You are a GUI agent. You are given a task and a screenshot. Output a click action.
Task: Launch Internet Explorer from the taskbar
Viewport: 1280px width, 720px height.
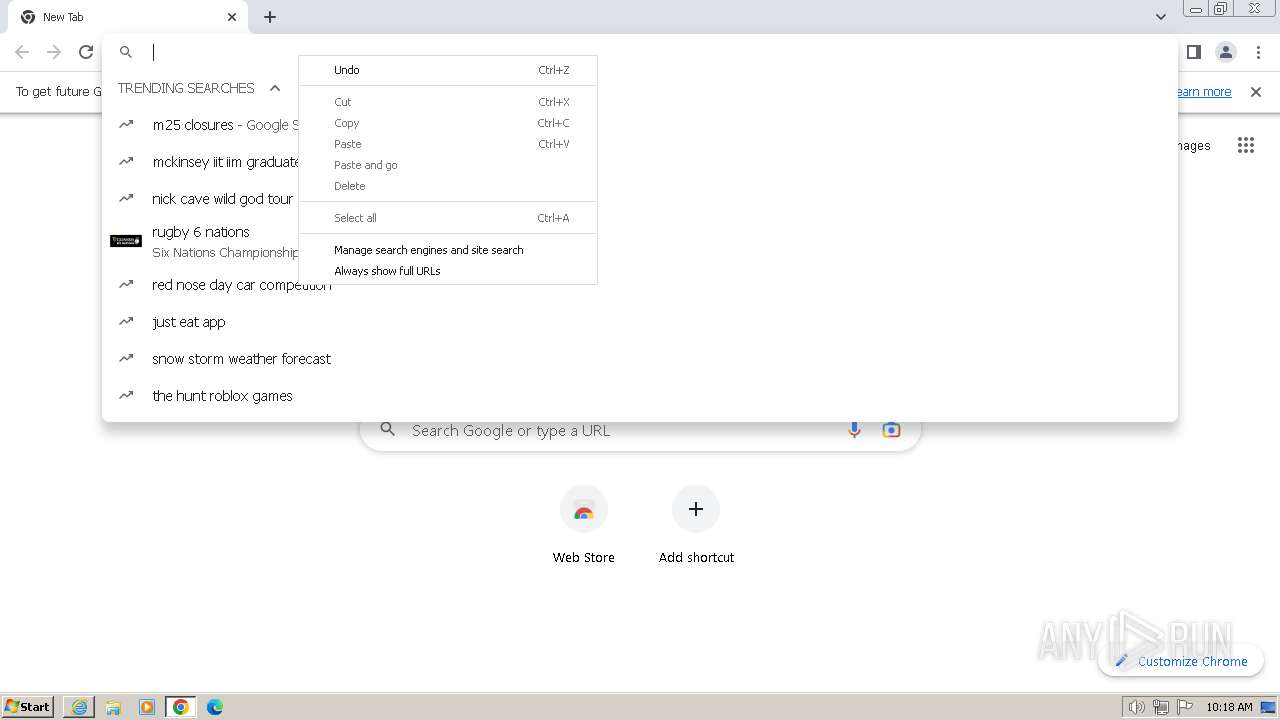coord(79,707)
